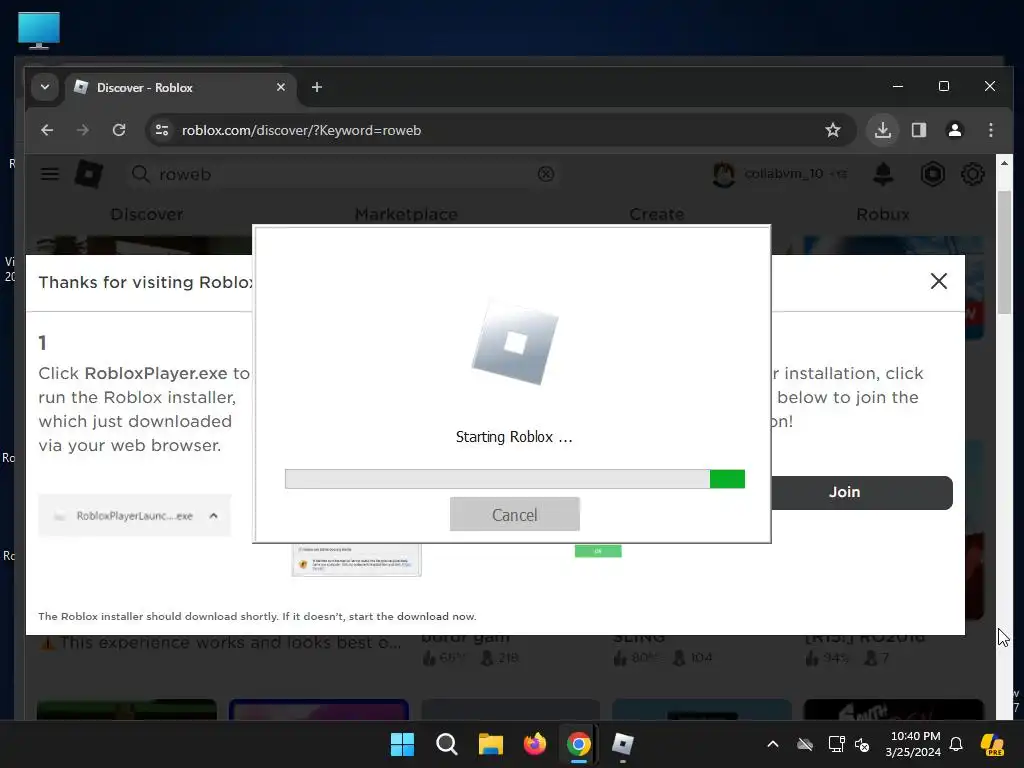
Task: Click the OneDrive cloud tray icon
Action: coord(805,744)
